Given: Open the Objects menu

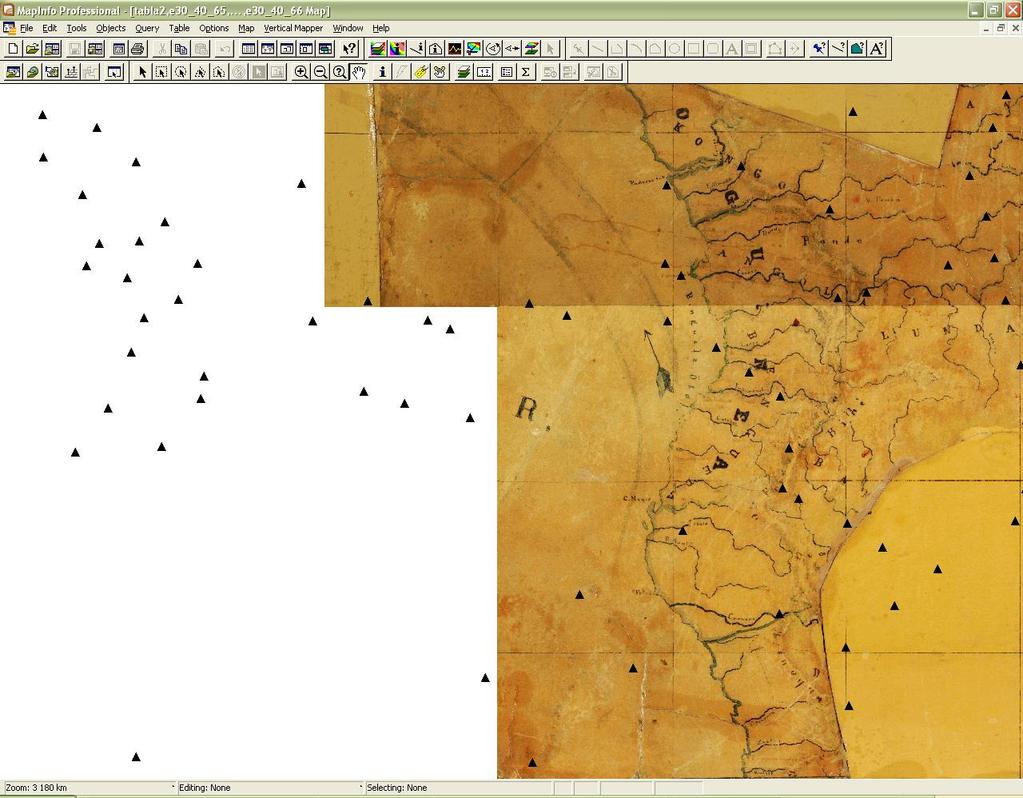Looking at the screenshot, I should 111,28.
